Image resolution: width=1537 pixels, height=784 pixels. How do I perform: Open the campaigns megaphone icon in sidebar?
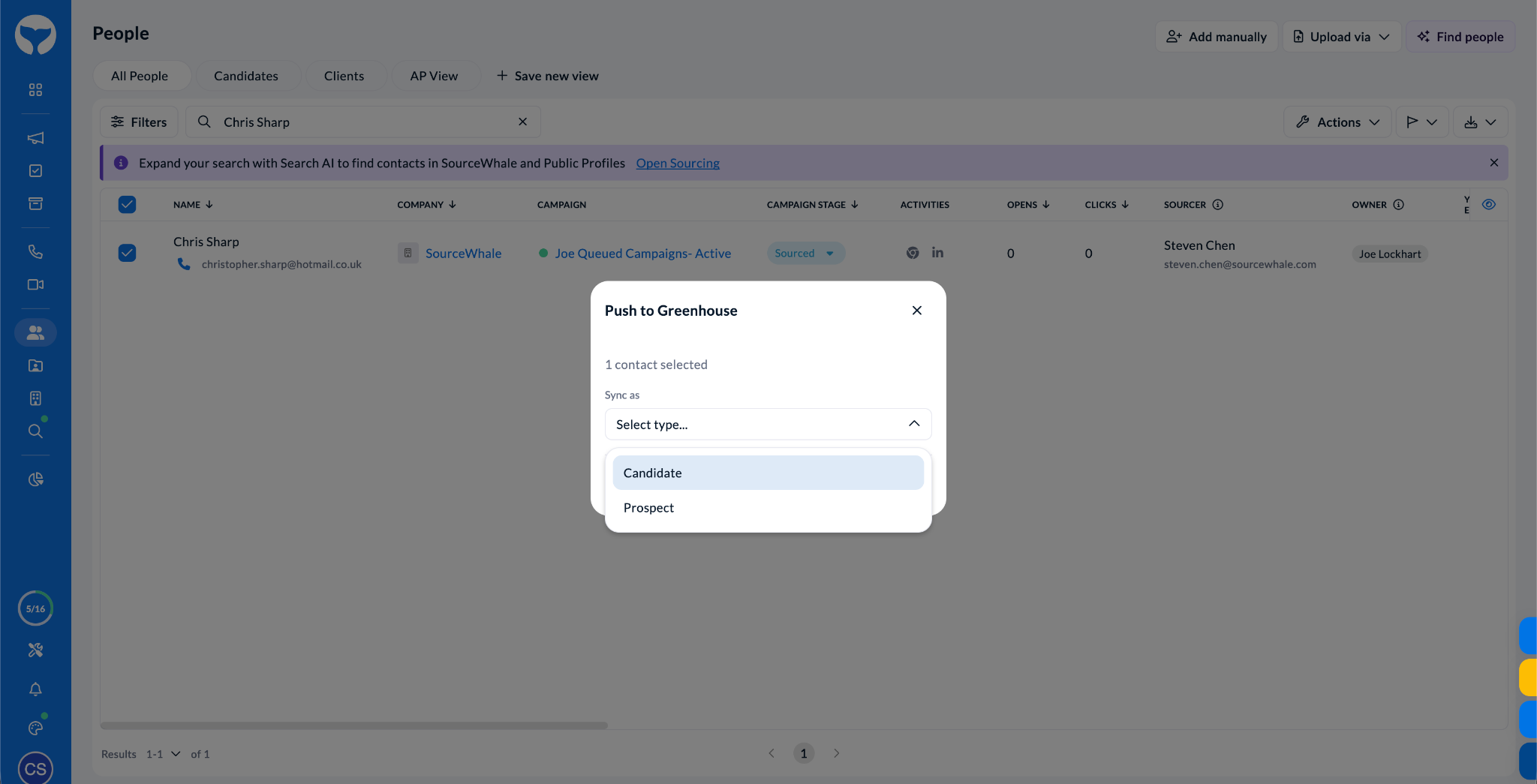coord(35,138)
